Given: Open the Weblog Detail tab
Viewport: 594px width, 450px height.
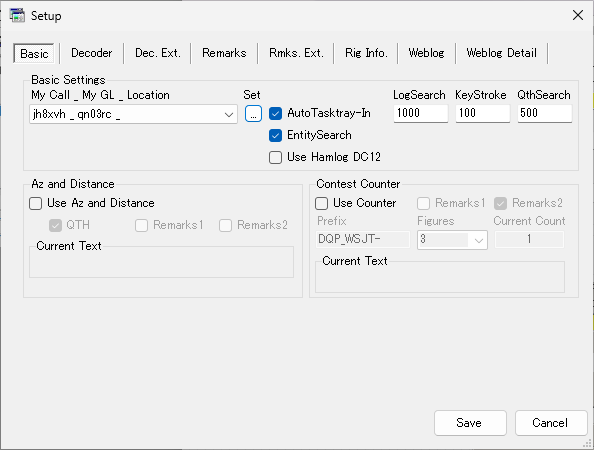Looking at the screenshot, I should [x=502, y=53].
